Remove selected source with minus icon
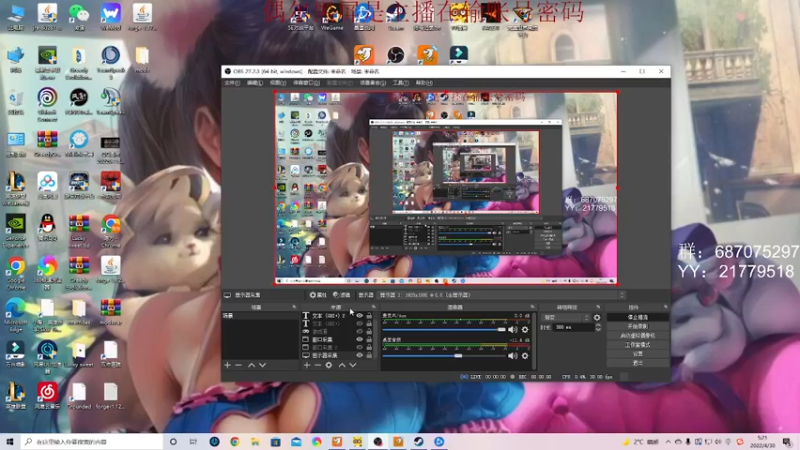Image resolution: width=800 pixels, height=450 pixels. 317,365
